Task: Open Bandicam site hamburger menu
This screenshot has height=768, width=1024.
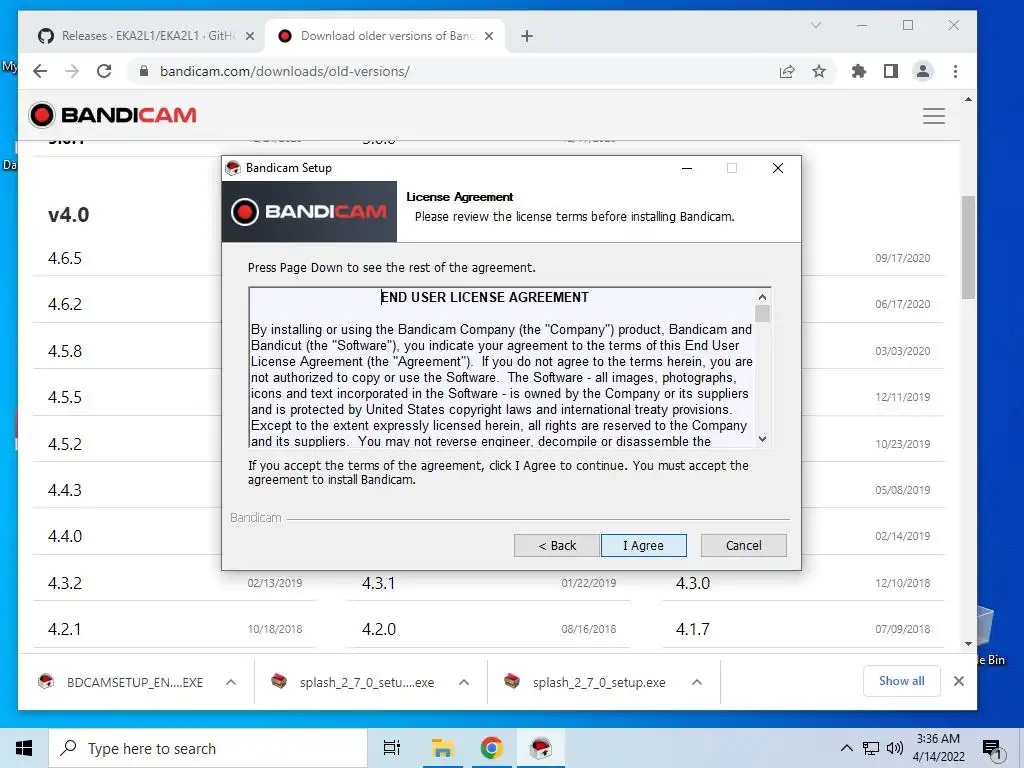Action: 933,116
